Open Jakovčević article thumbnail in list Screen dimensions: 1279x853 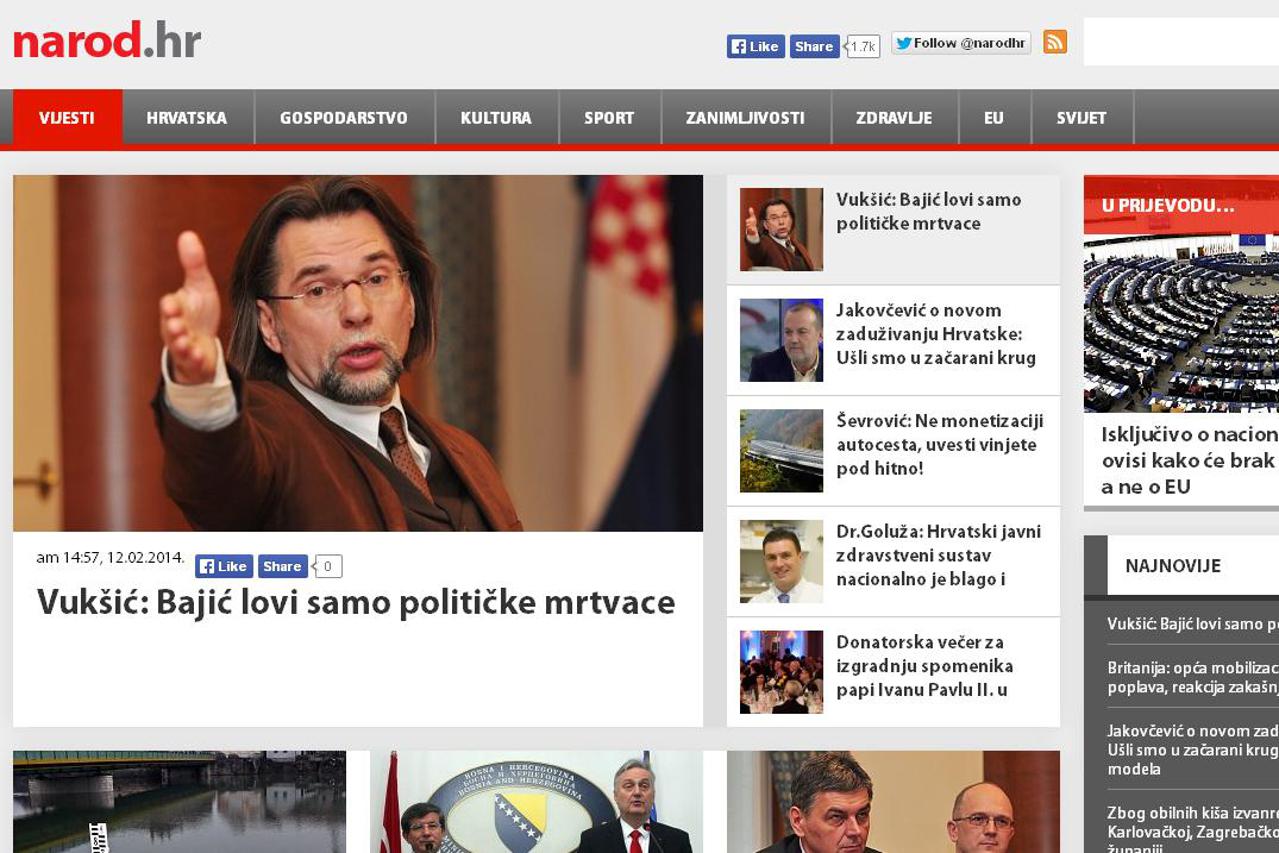point(781,340)
